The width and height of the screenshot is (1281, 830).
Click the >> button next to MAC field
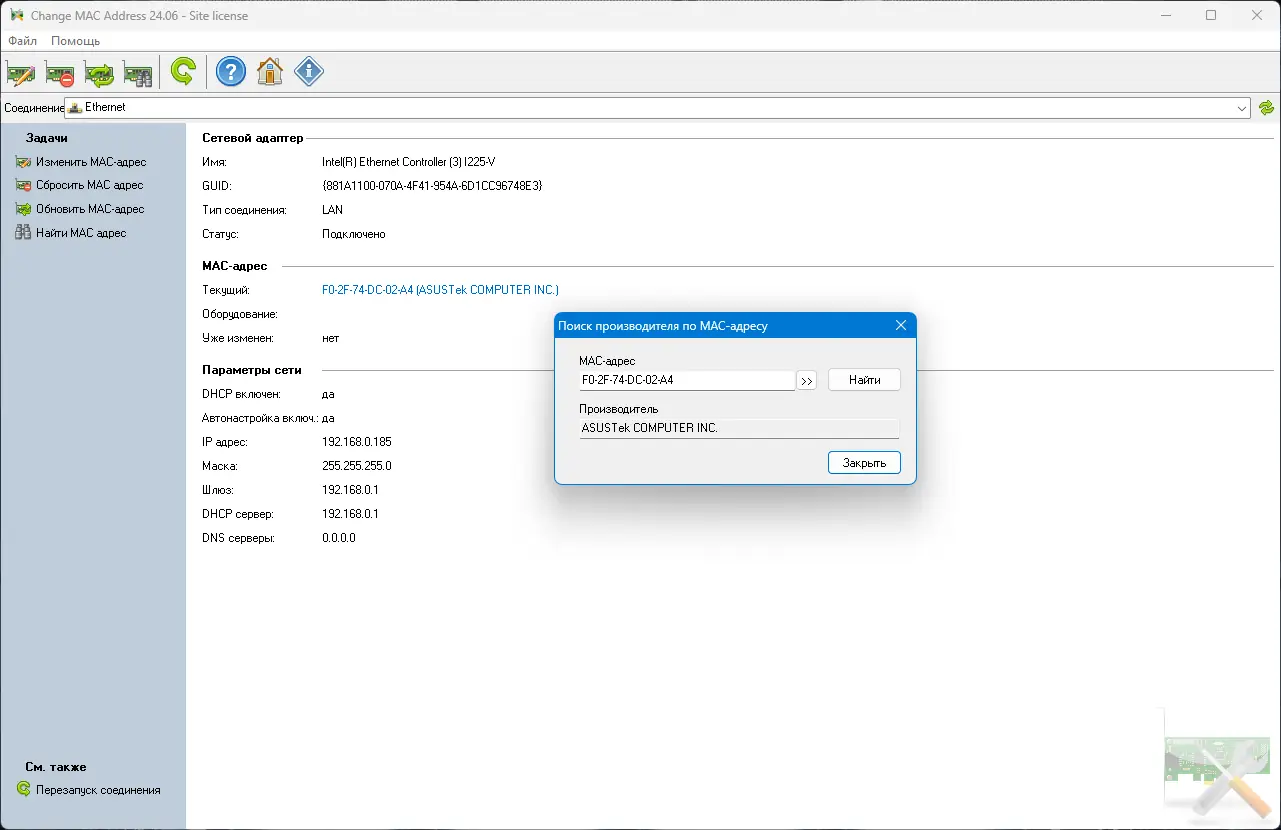[x=807, y=380]
